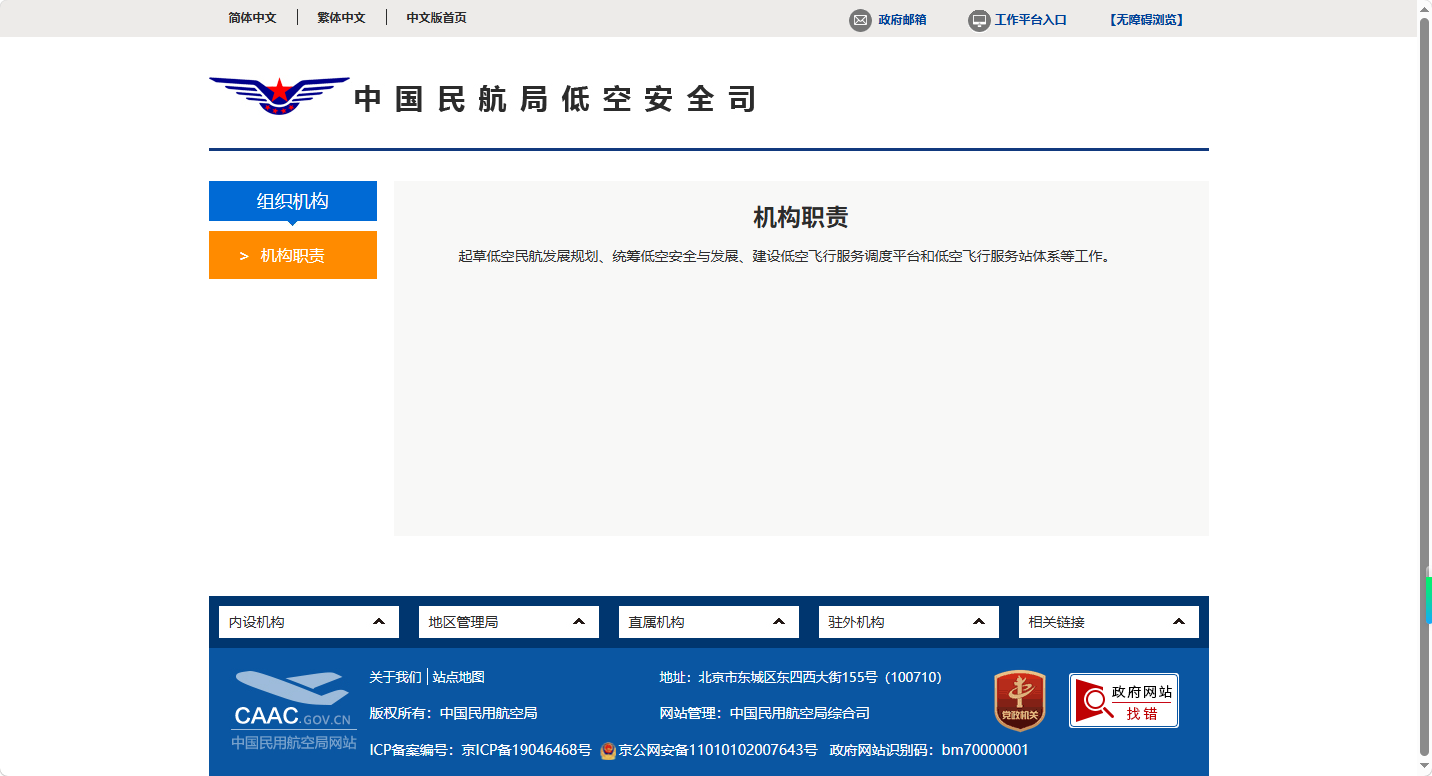Click the 政府网站识别码 bm70000001 text
This screenshot has width=1432, height=776.
(929, 750)
